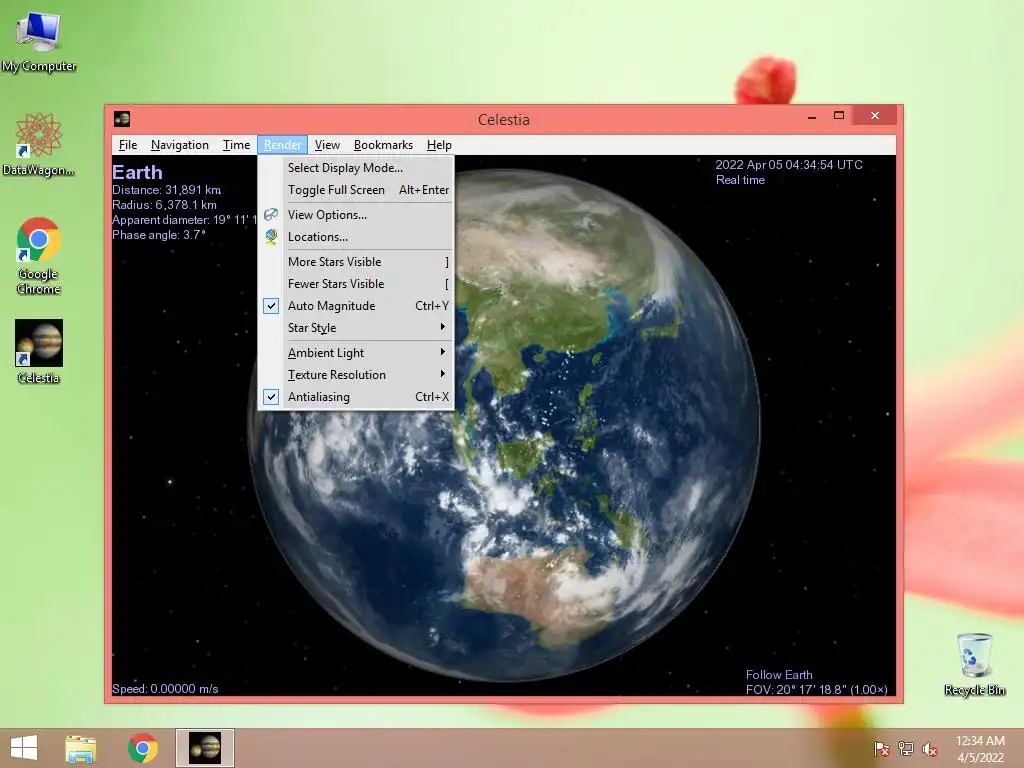
Task: Open the network tray icon
Action: pos(906,749)
